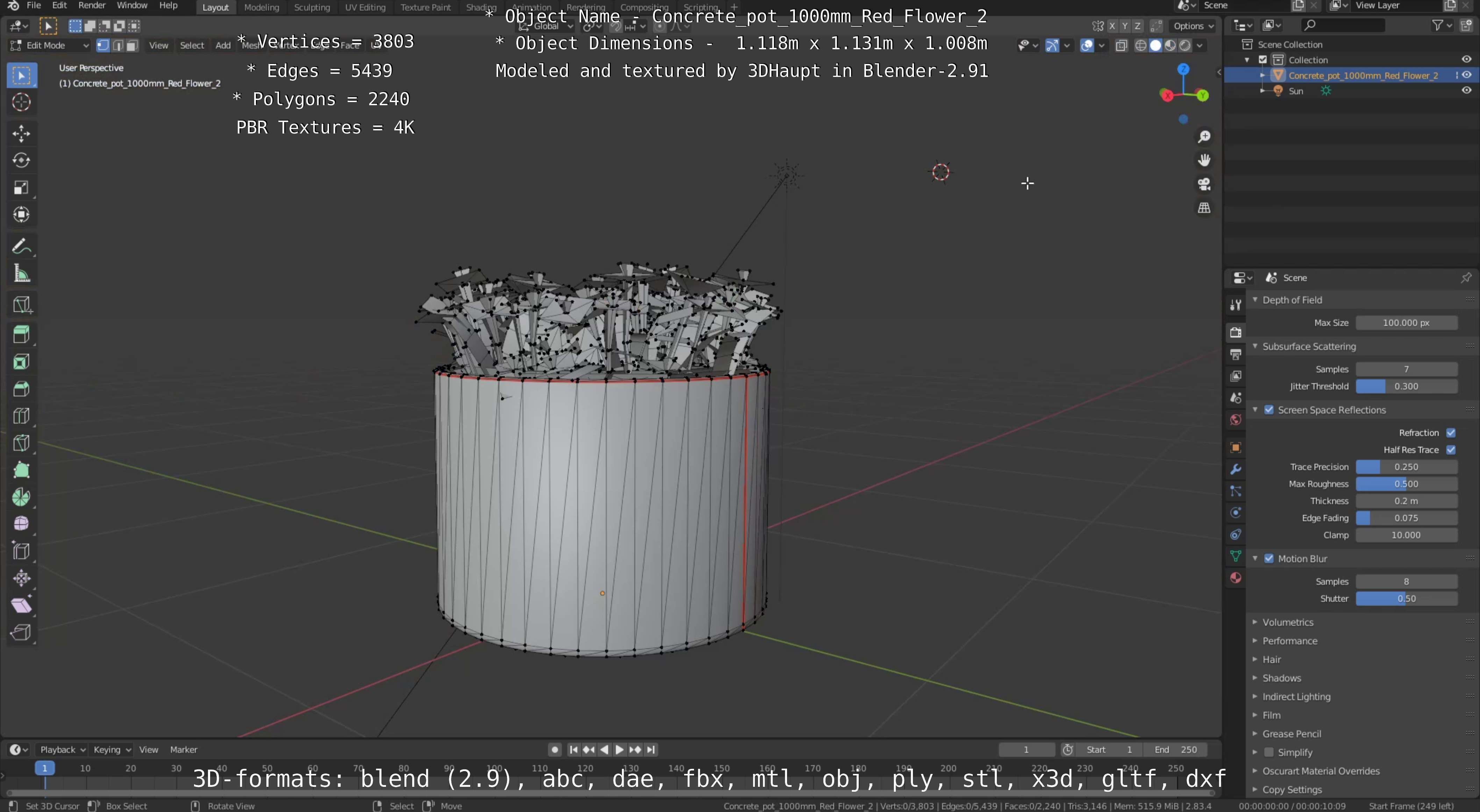
Task: Adjust the Motion Blur Shutter slider
Action: (1407, 598)
